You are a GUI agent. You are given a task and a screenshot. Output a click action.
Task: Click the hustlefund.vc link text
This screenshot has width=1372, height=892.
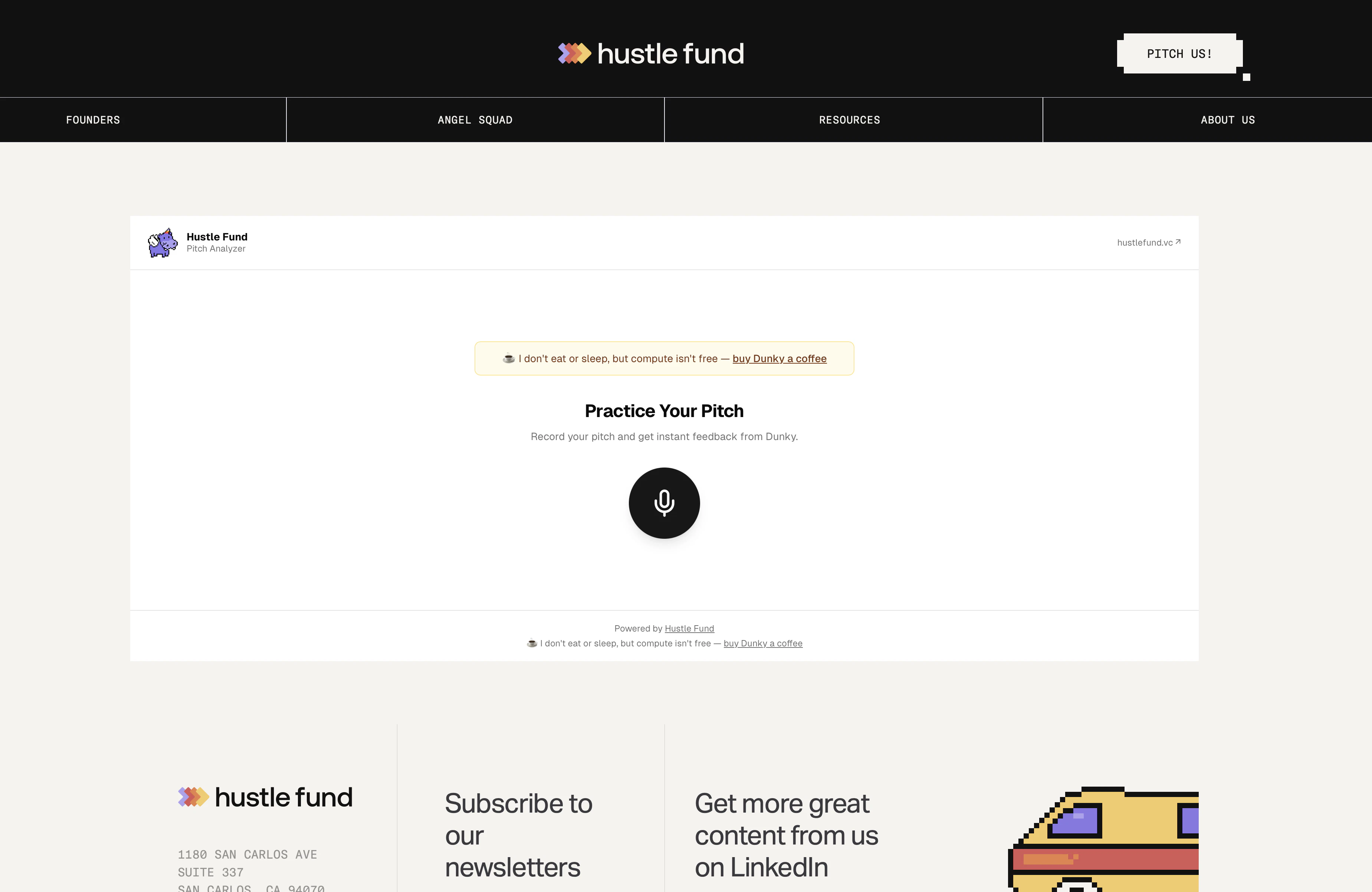click(x=1145, y=242)
